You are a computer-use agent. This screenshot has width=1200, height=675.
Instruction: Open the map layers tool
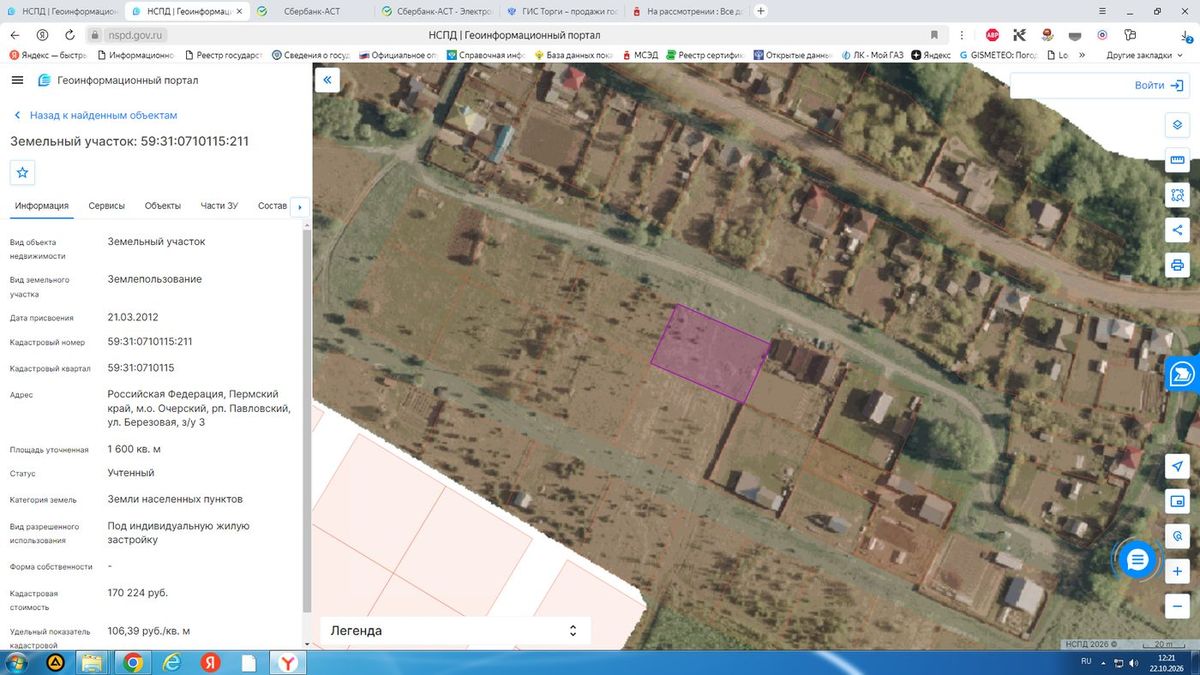1177,126
